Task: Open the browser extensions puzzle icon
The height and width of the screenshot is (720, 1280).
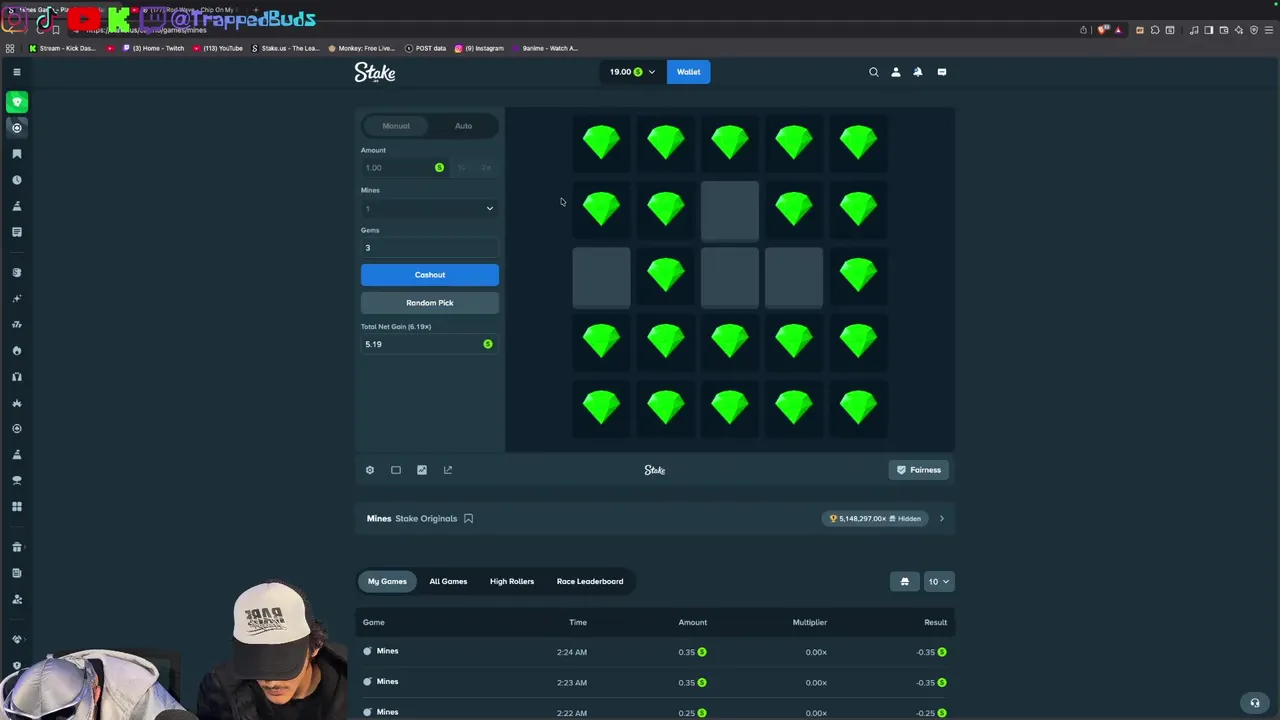Action: pos(1155,30)
